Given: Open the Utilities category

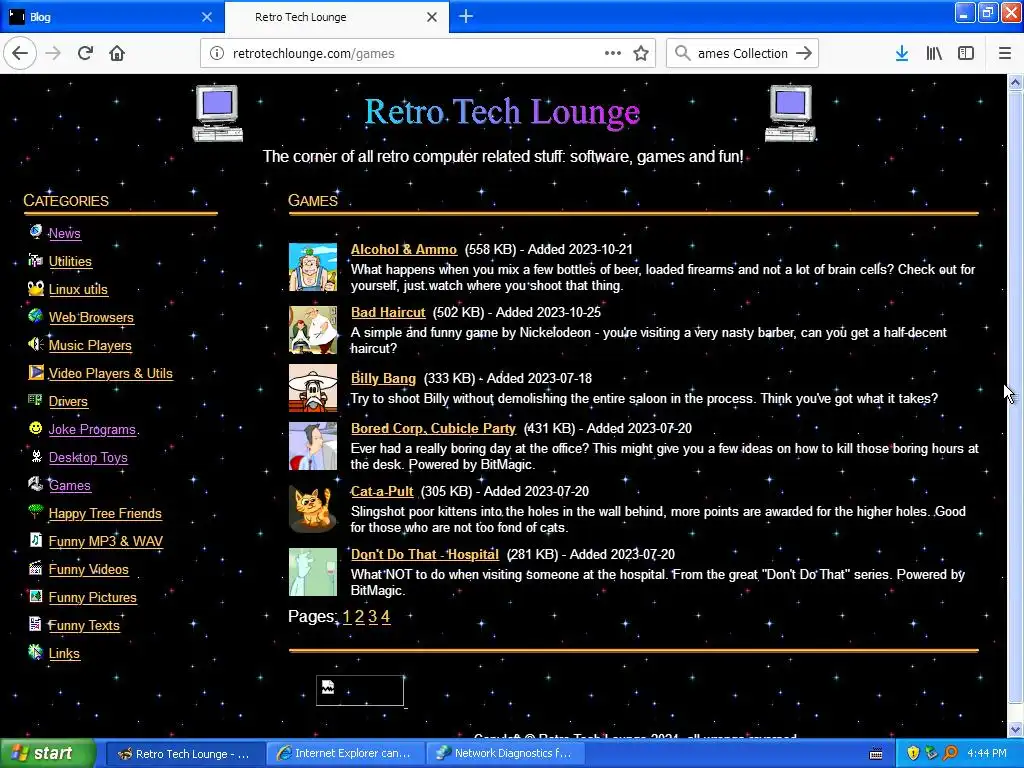Looking at the screenshot, I should tap(71, 261).
